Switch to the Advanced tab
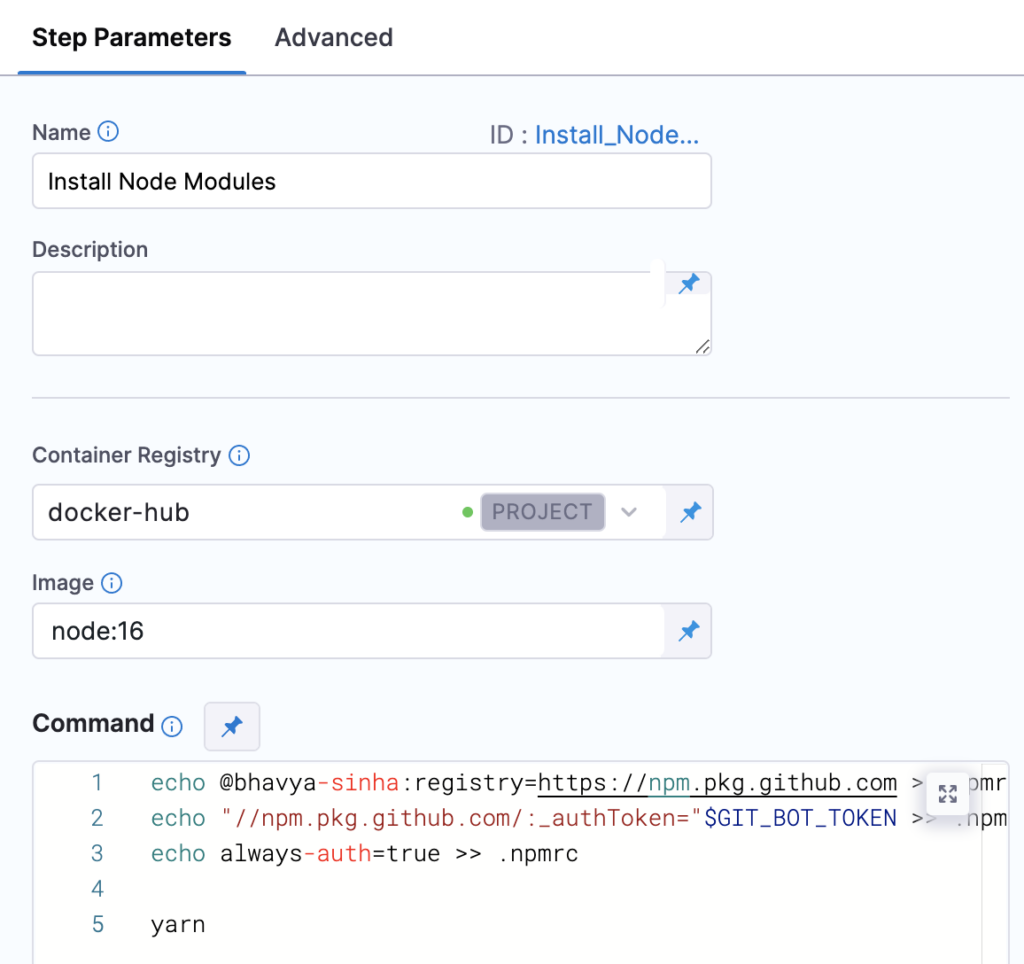The width and height of the screenshot is (1024, 964). (x=334, y=38)
